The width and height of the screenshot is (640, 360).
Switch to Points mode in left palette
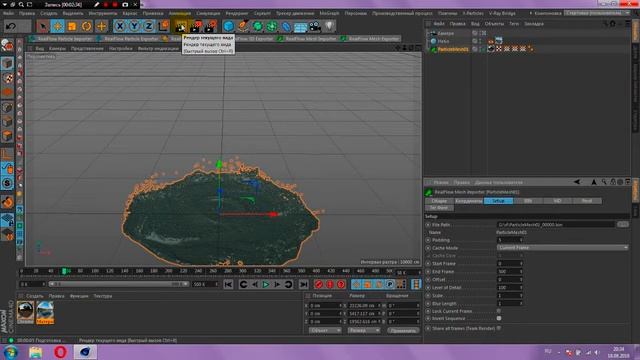(x=7, y=107)
